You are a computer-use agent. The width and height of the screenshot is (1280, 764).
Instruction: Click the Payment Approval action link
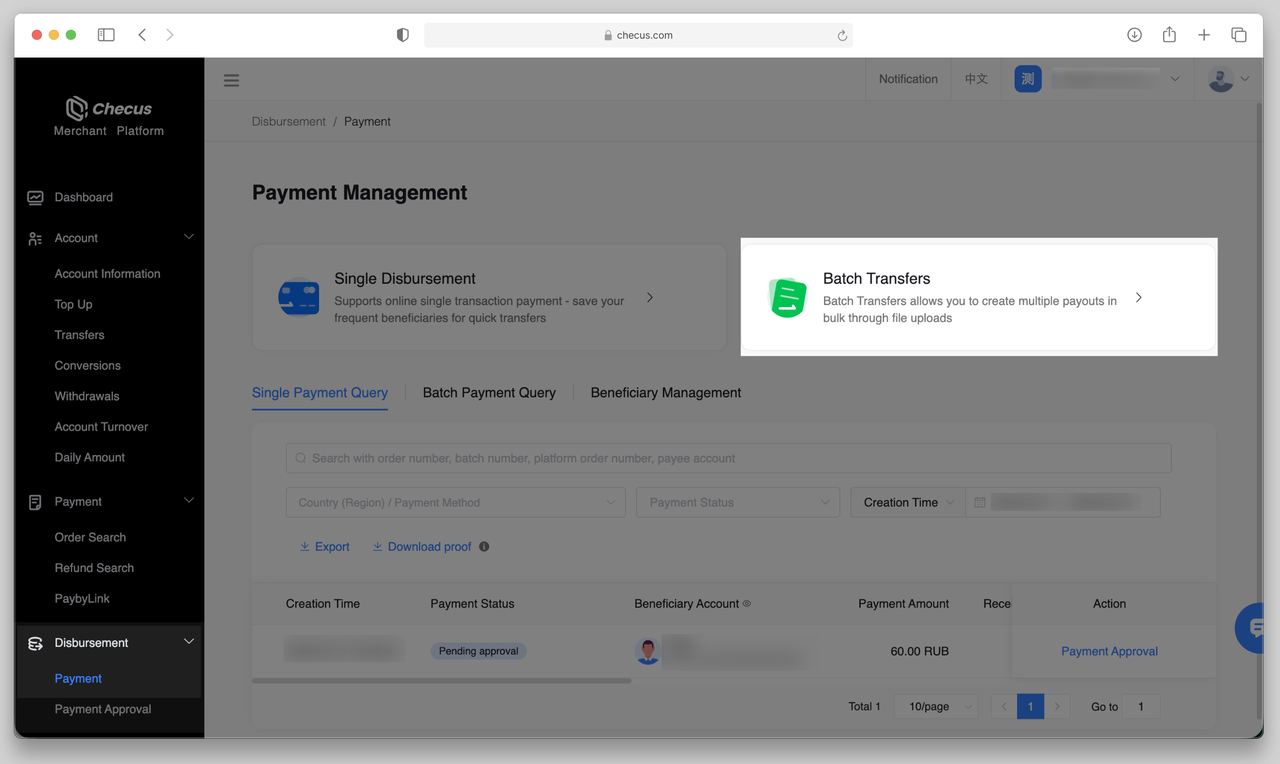1109,651
